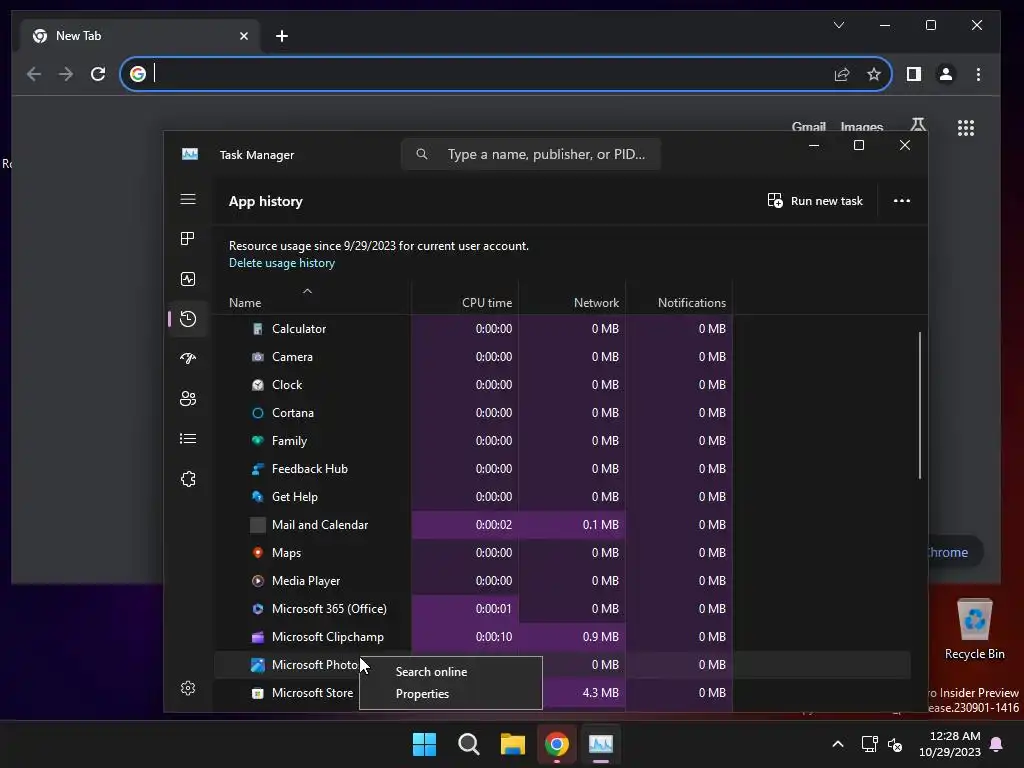
Task: Click the Feedback Hub app icon
Action: pyautogui.click(x=258, y=469)
